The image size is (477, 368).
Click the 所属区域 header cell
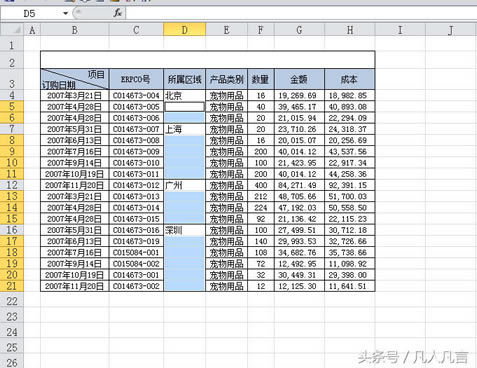point(184,79)
